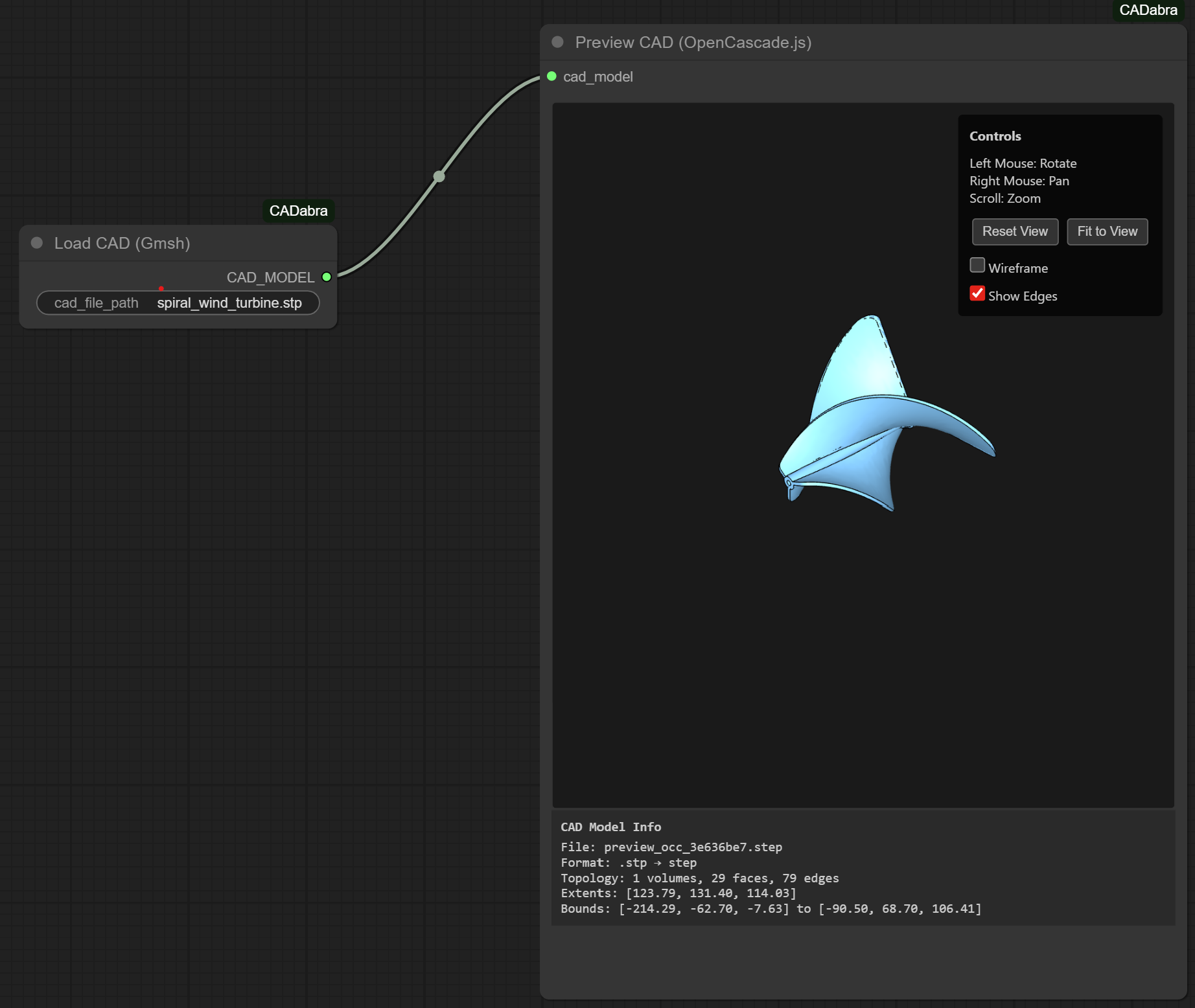Collapse the Preview CAD node dot
Screen dimensions: 1195x1008
[557, 42]
